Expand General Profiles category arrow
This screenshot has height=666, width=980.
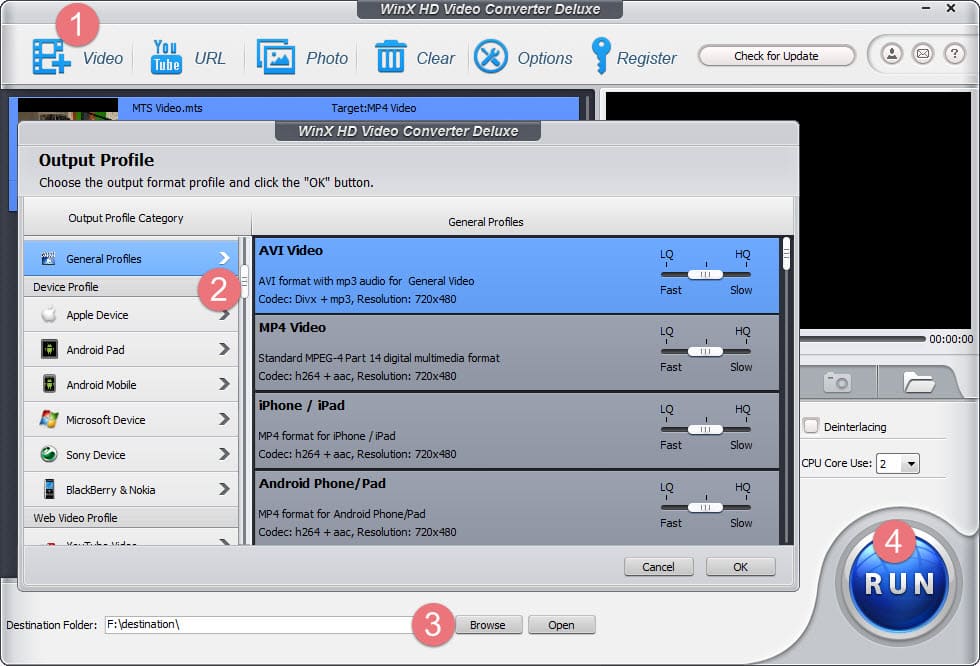(224, 258)
